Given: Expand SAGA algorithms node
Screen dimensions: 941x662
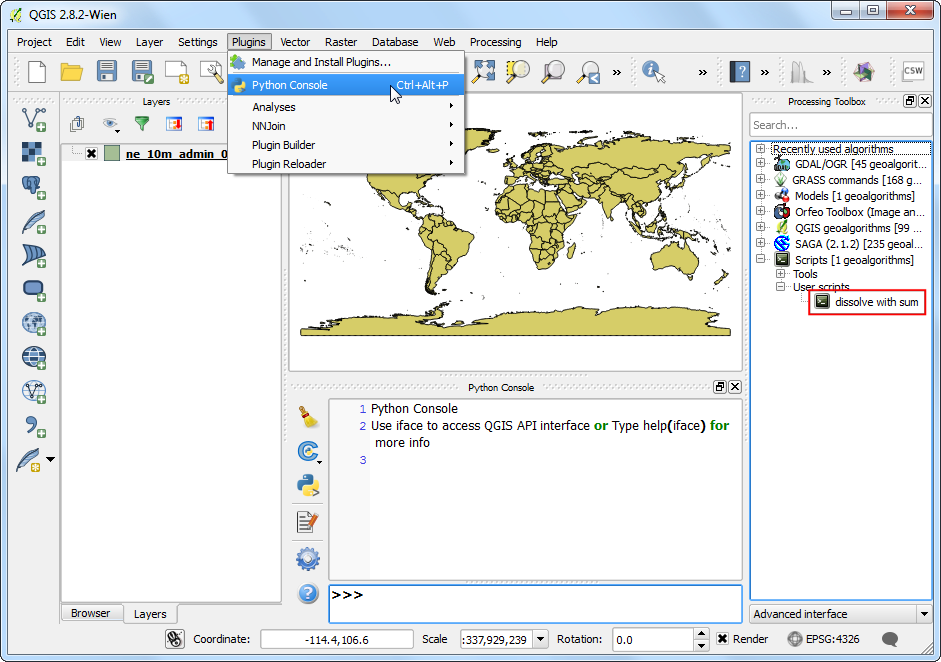Looking at the screenshot, I should tap(760, 242).
